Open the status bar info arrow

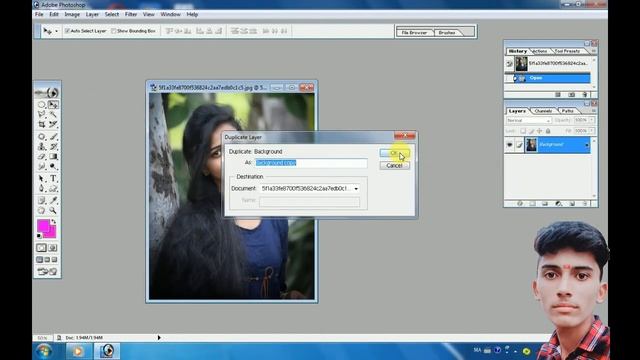pos(159,338)
